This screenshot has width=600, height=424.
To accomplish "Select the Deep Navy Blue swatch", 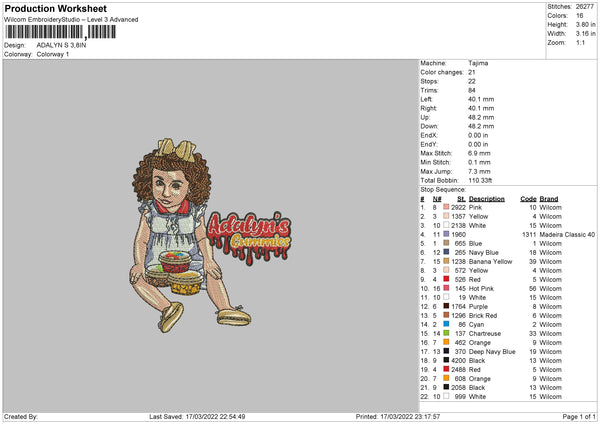I will point(446,351).
